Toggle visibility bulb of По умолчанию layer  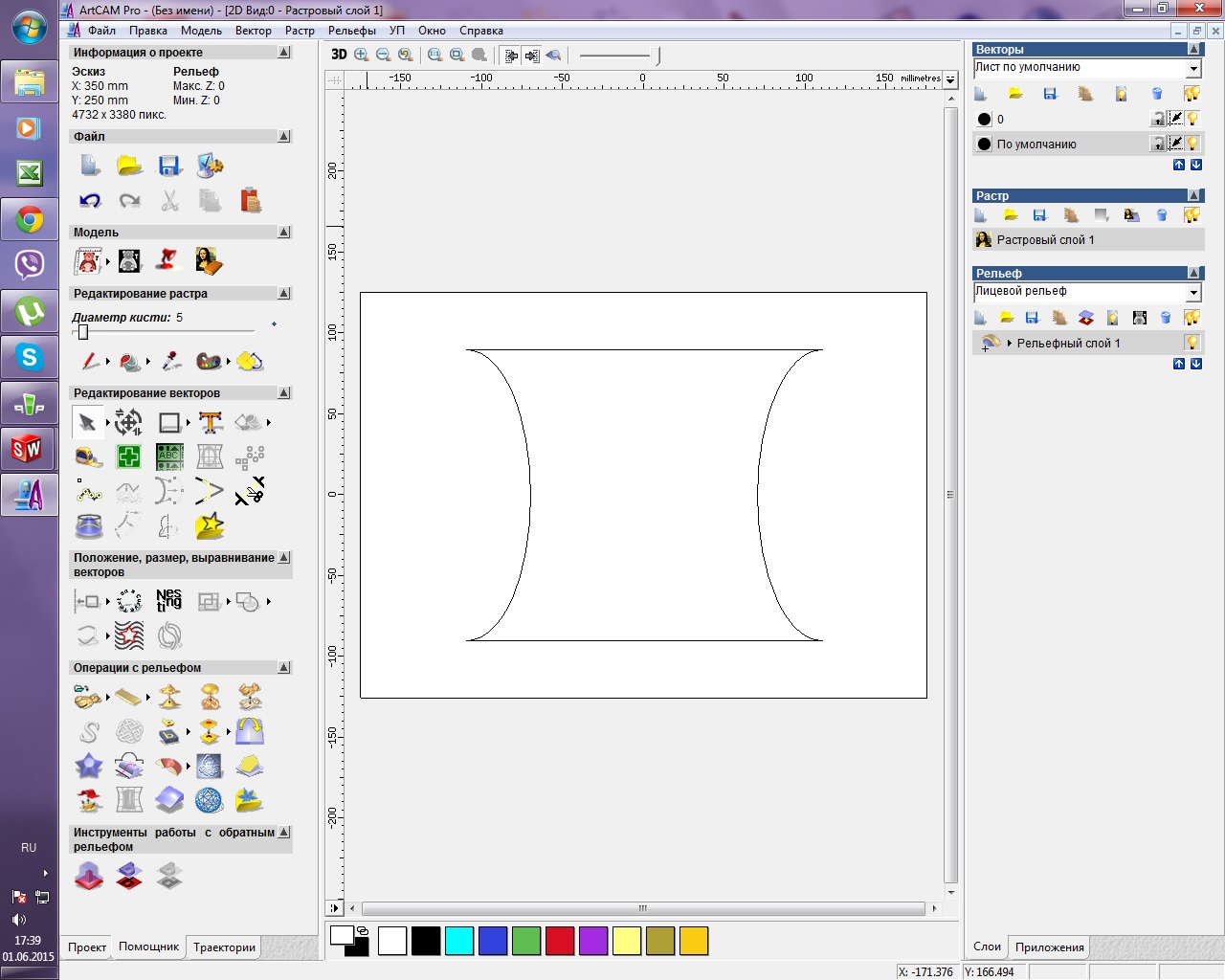coord(1192,144)
